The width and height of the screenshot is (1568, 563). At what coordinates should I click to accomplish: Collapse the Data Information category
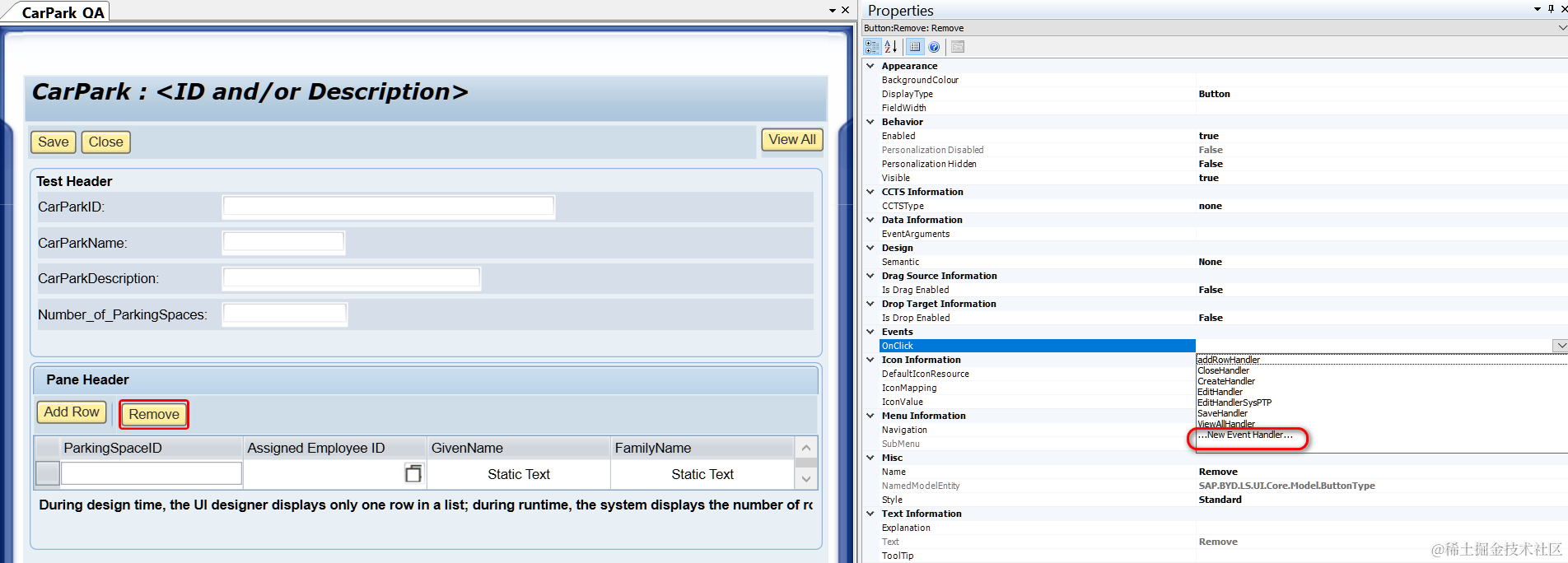tap(870, 220)
